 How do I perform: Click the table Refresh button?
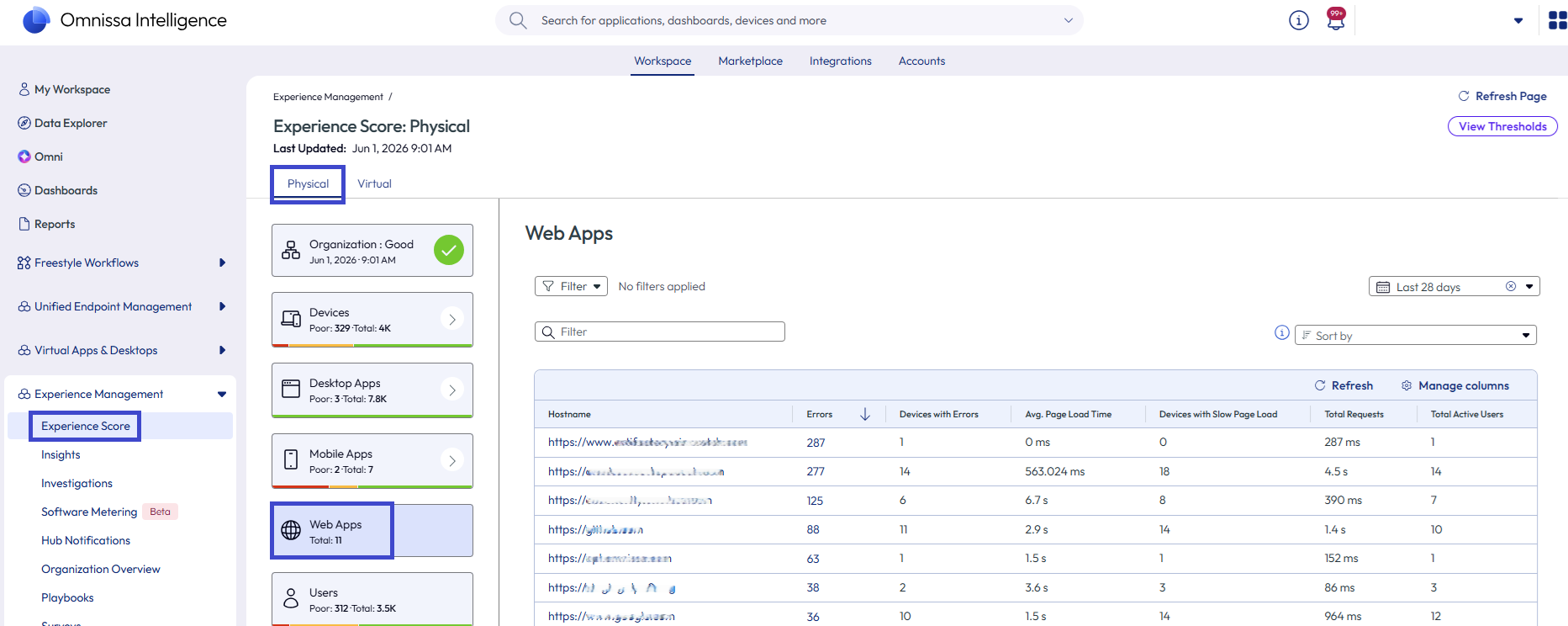[1344, 385]
